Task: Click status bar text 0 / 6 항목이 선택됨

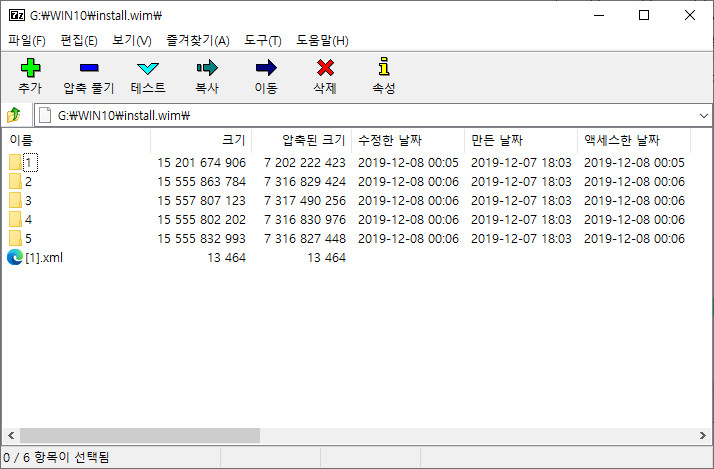Action: point(56,457)
